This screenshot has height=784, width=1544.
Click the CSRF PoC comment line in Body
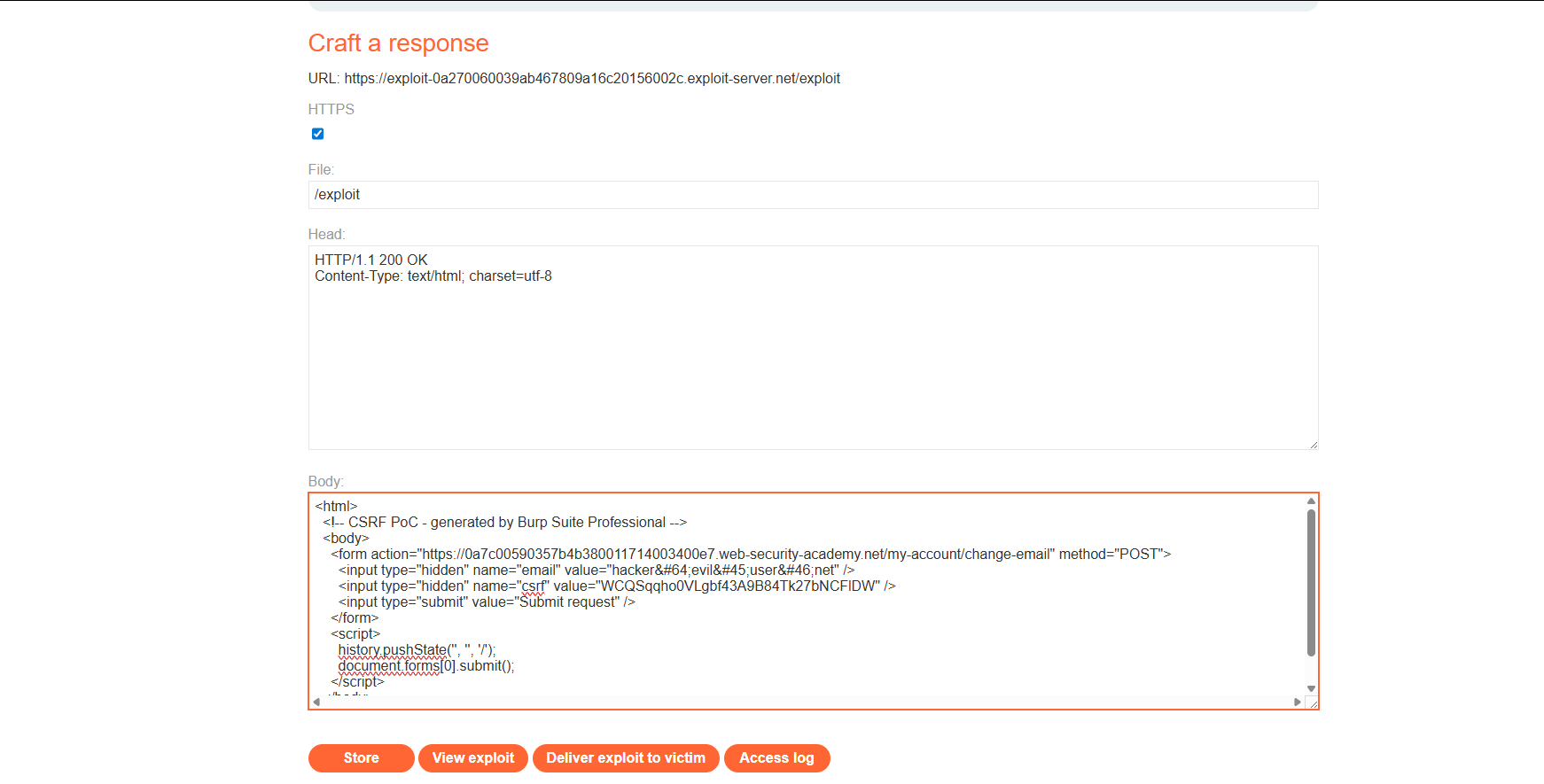tap(505, 523)
